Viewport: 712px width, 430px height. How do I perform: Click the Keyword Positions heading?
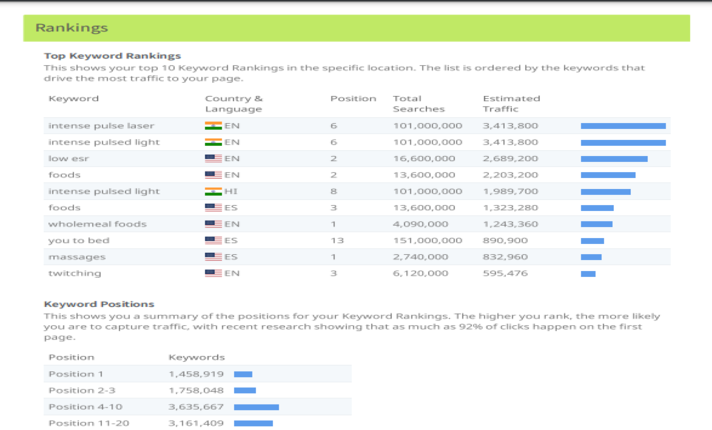pos(99,303)
